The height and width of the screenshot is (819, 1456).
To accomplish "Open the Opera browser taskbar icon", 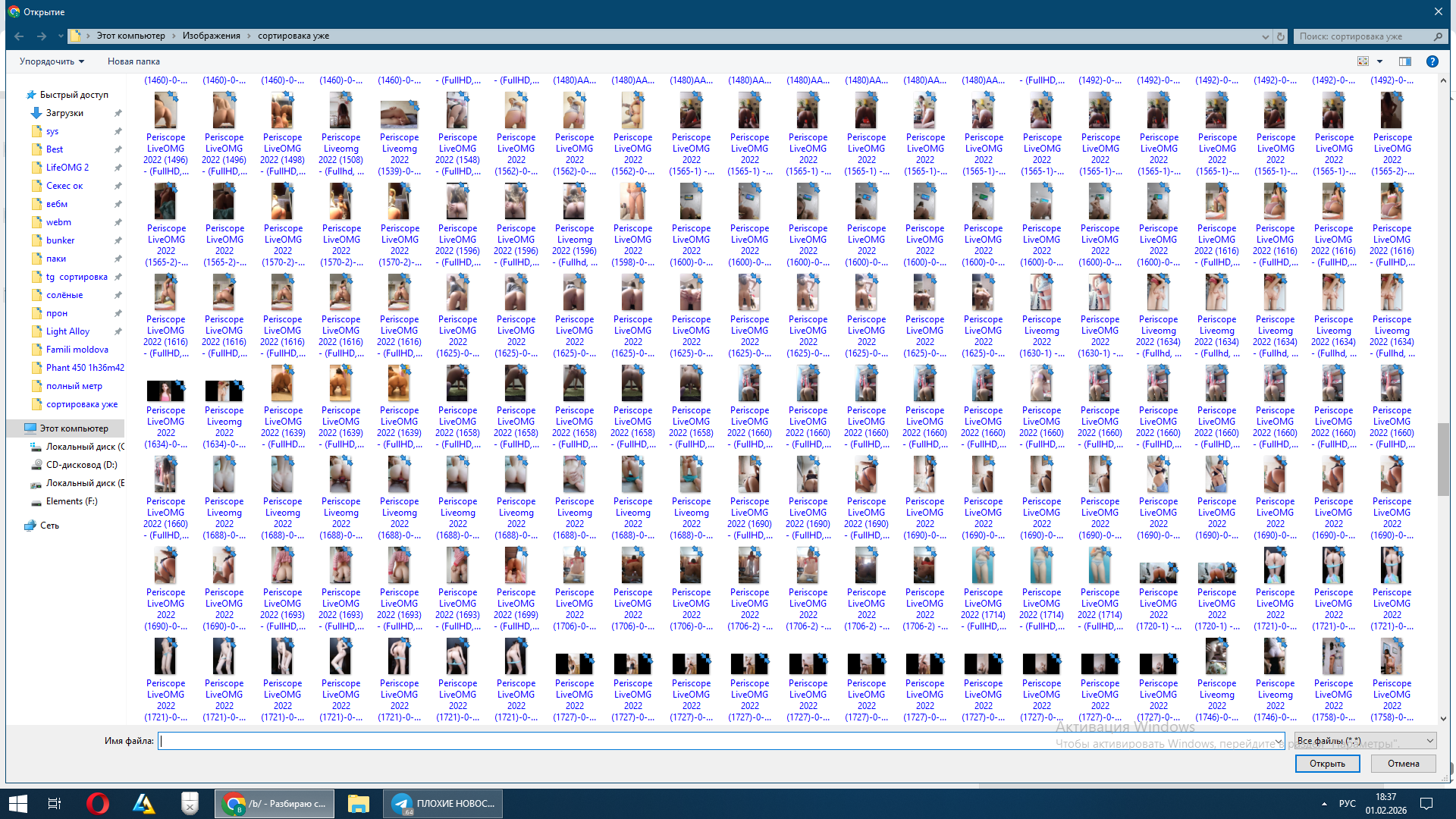I will (x=97, y=803).
